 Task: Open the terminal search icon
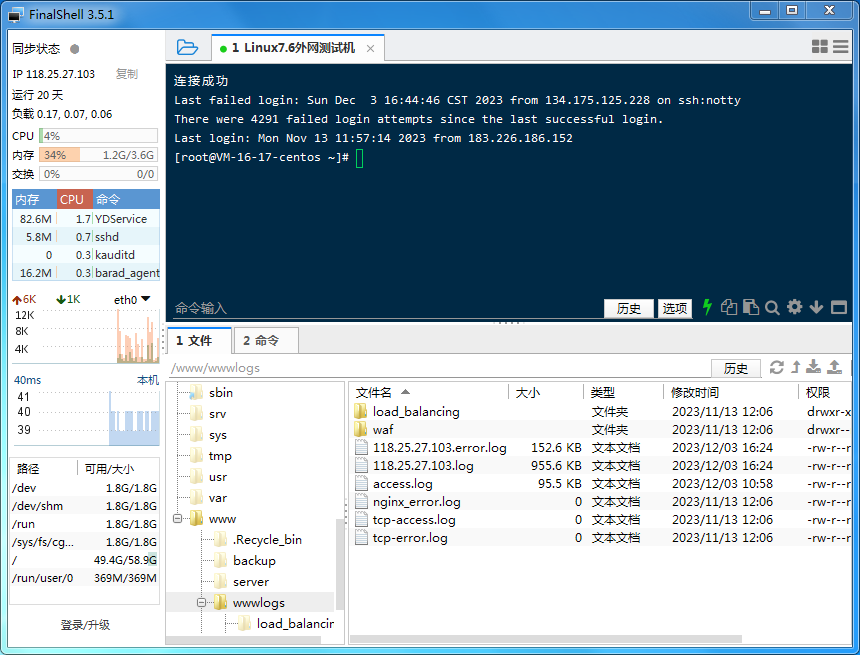(772, 307)
